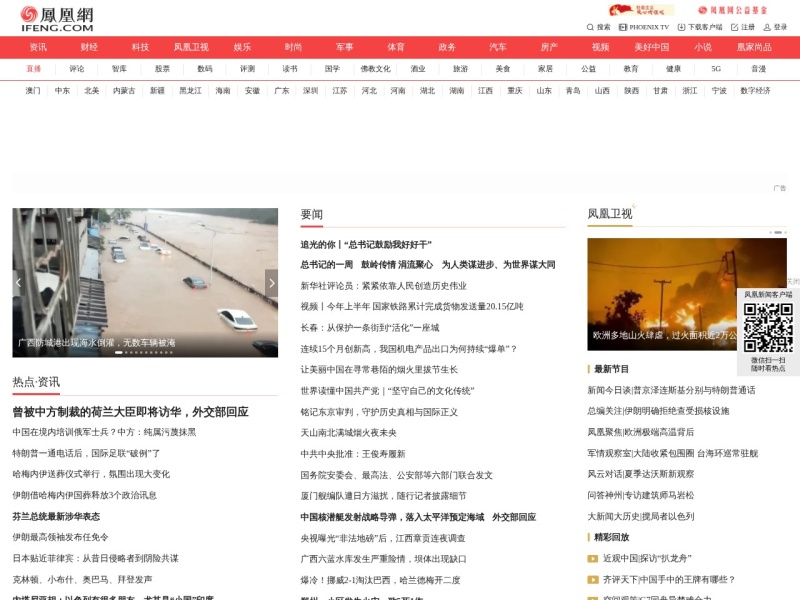The height and width of the screenshot is (600, 800).
Task: Open 问答神州 专访建筑师马岩松 link
Action: tap(640, 495)
